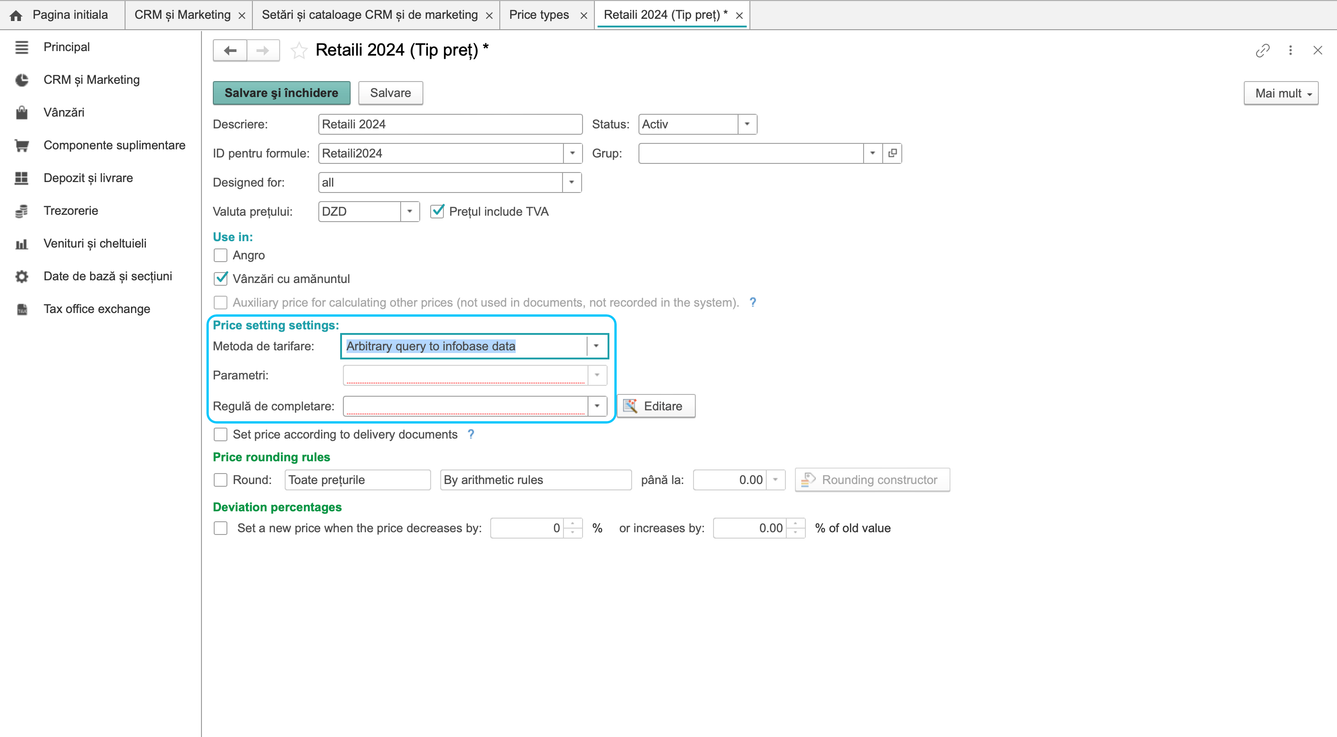Click the Salvare button
This screenshot has height=737, width=1337.
(x=391, y=93)
